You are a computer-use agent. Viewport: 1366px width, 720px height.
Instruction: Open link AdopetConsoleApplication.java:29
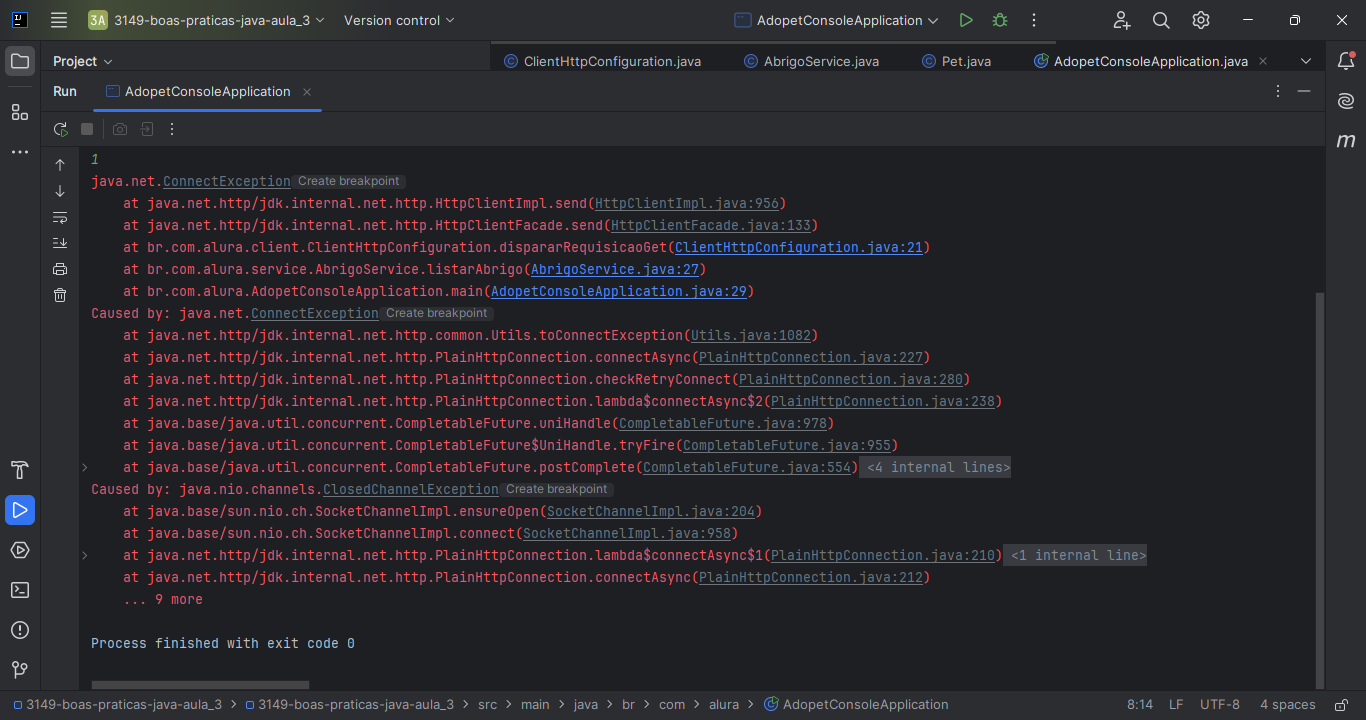point(619,291)
